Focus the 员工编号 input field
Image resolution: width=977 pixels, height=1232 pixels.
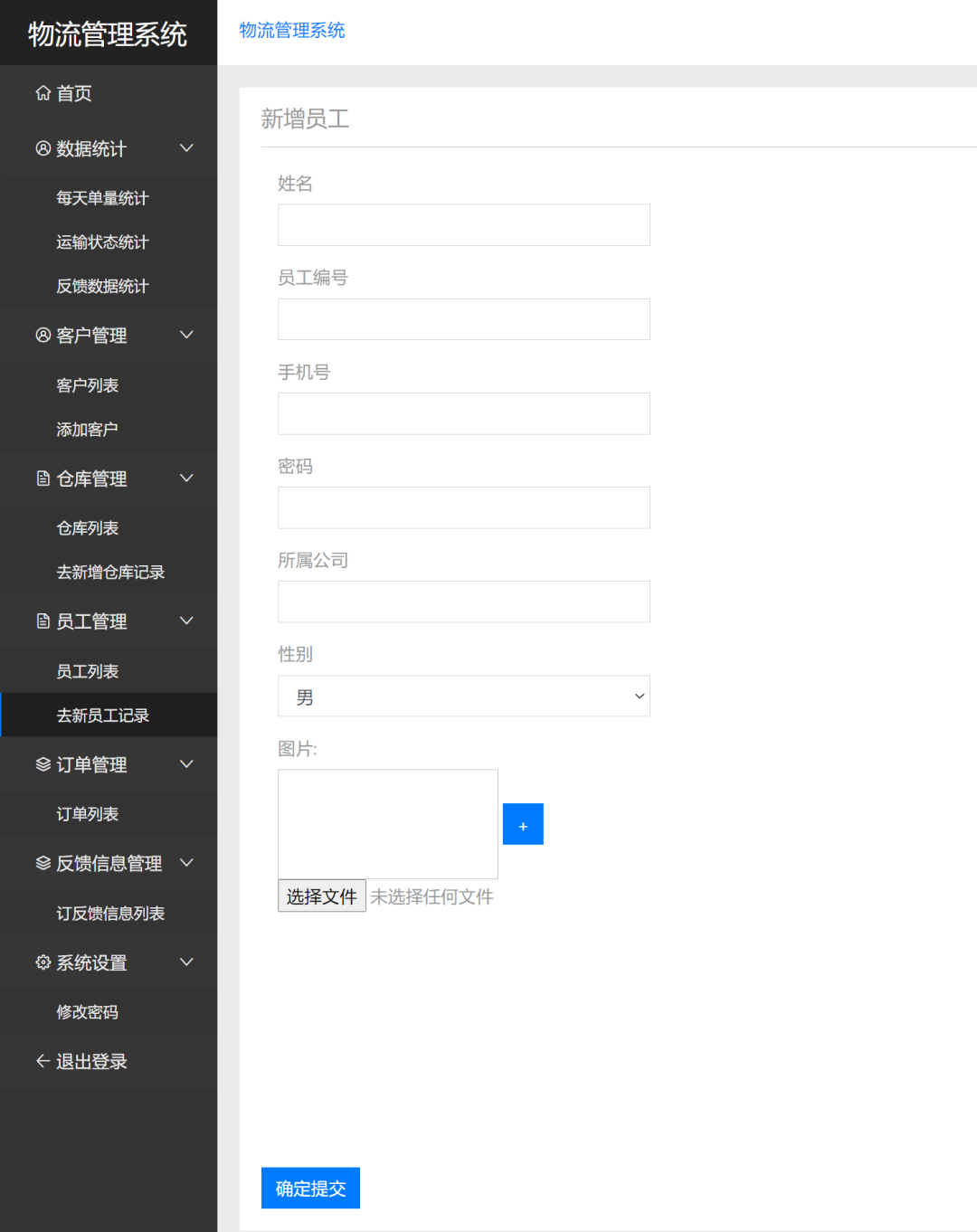[x=463, y=319]
